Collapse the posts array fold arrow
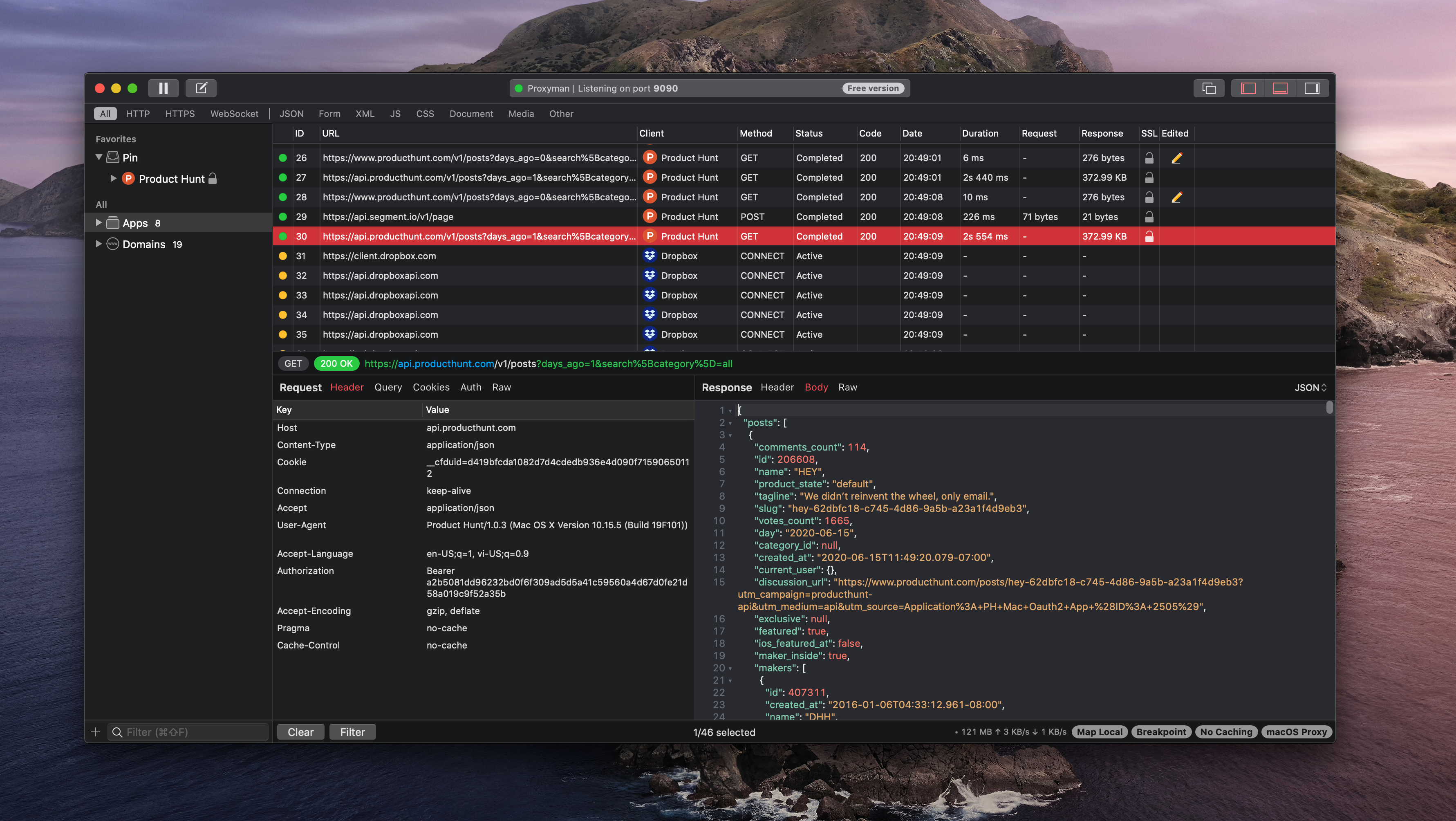 click(730, 424)
